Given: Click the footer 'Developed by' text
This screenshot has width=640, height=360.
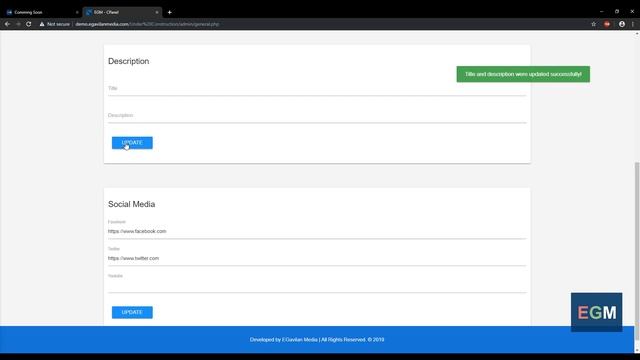Looking at the screenshot, I should point(317,340).
